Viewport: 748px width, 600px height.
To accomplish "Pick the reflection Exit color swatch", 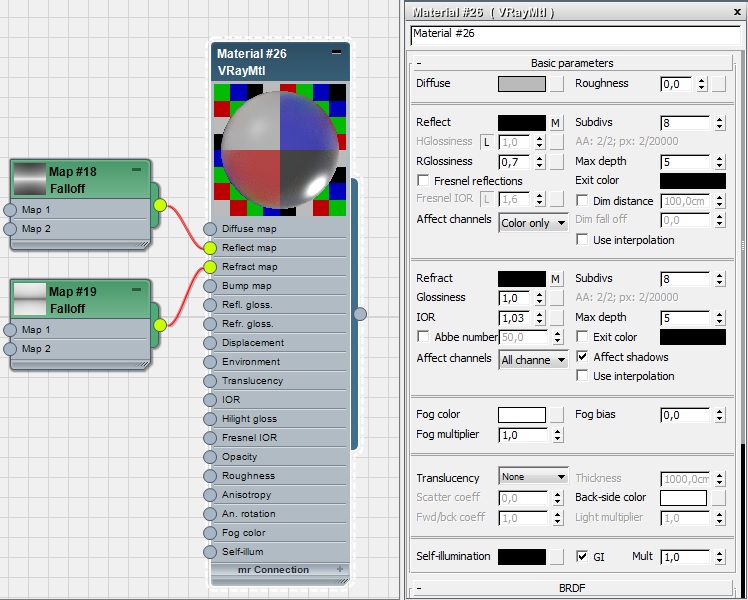I will (x=693, y=181).
